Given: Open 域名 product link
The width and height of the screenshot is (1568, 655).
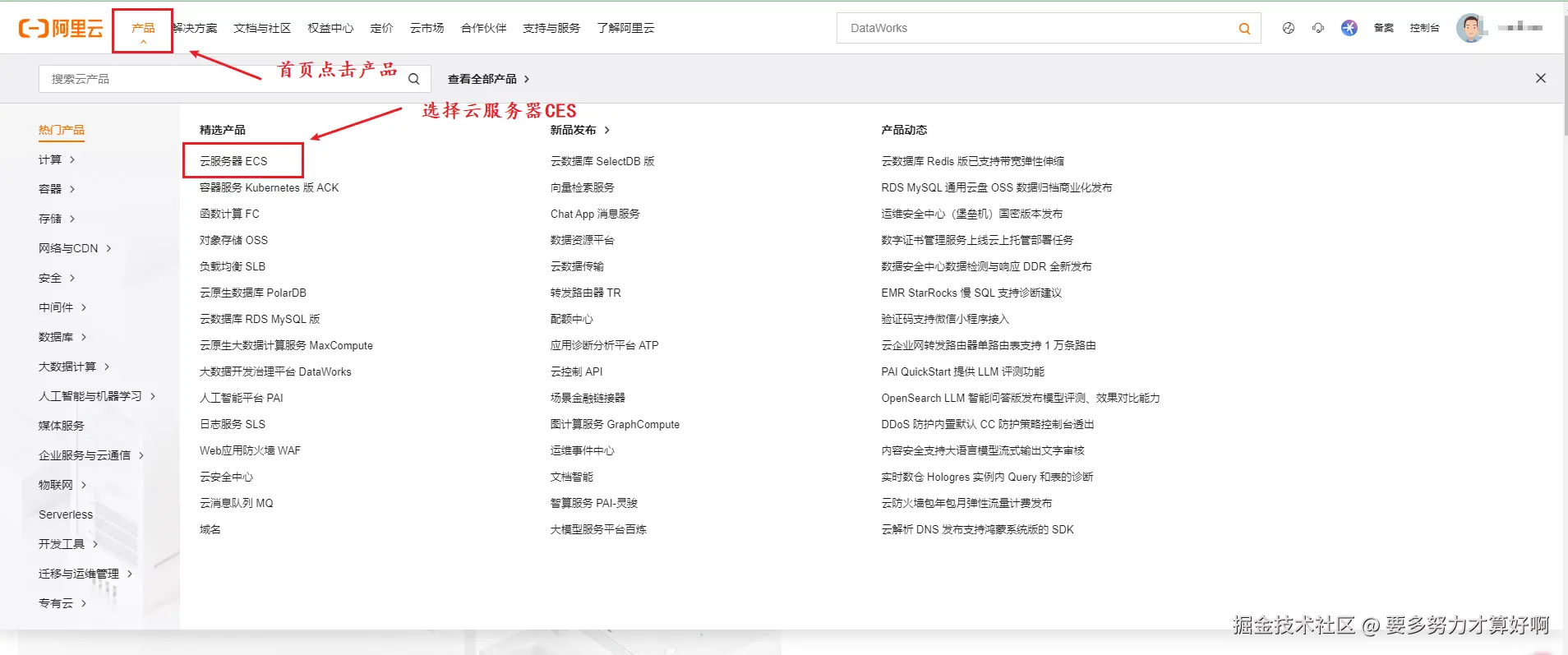Looking at the screenshot, I should 210,529.
